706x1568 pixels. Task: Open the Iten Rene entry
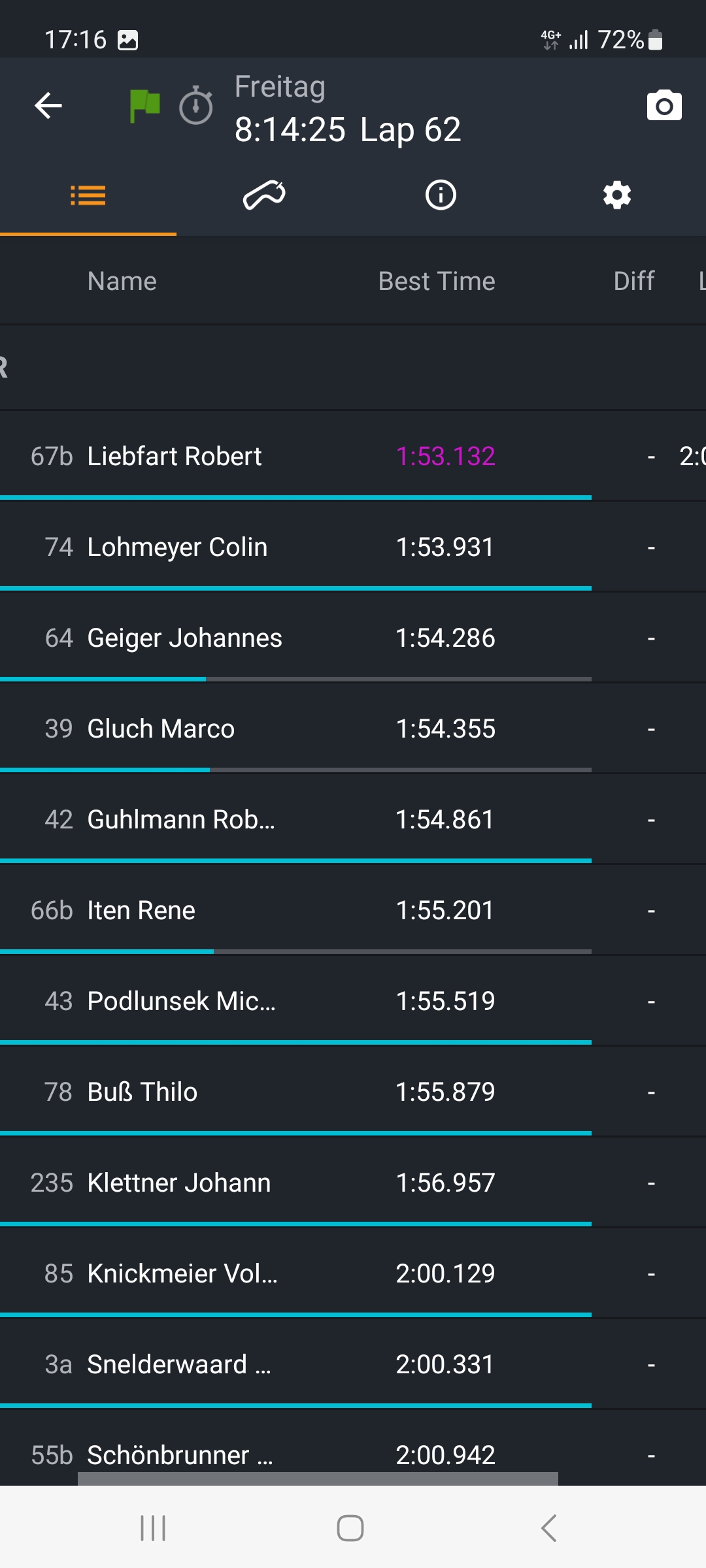[x=141, y=910]
